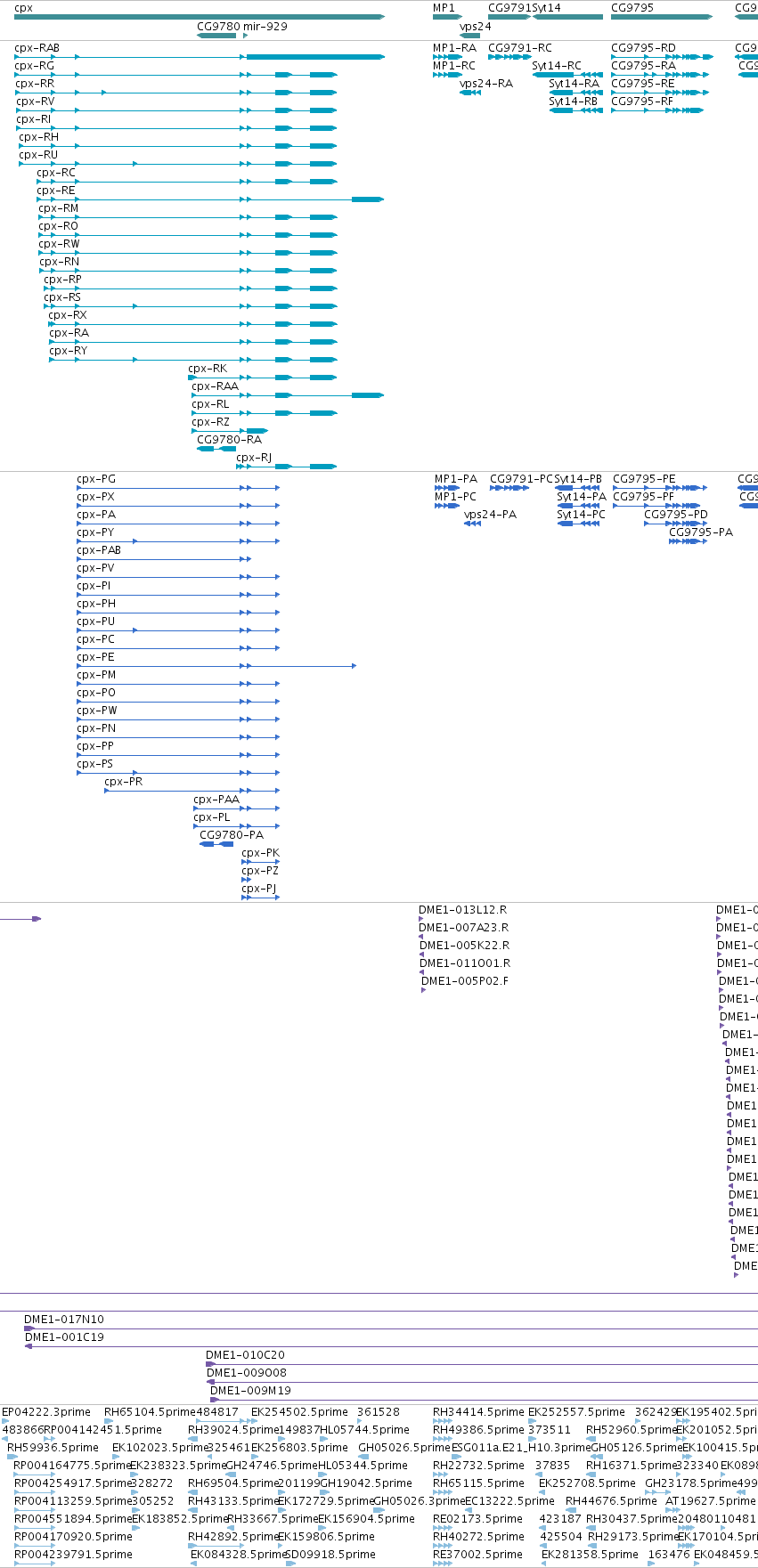This screenshot has height=1568, width=758.
Task: Open transcript cpx-RK
Action: pos(208,369)
